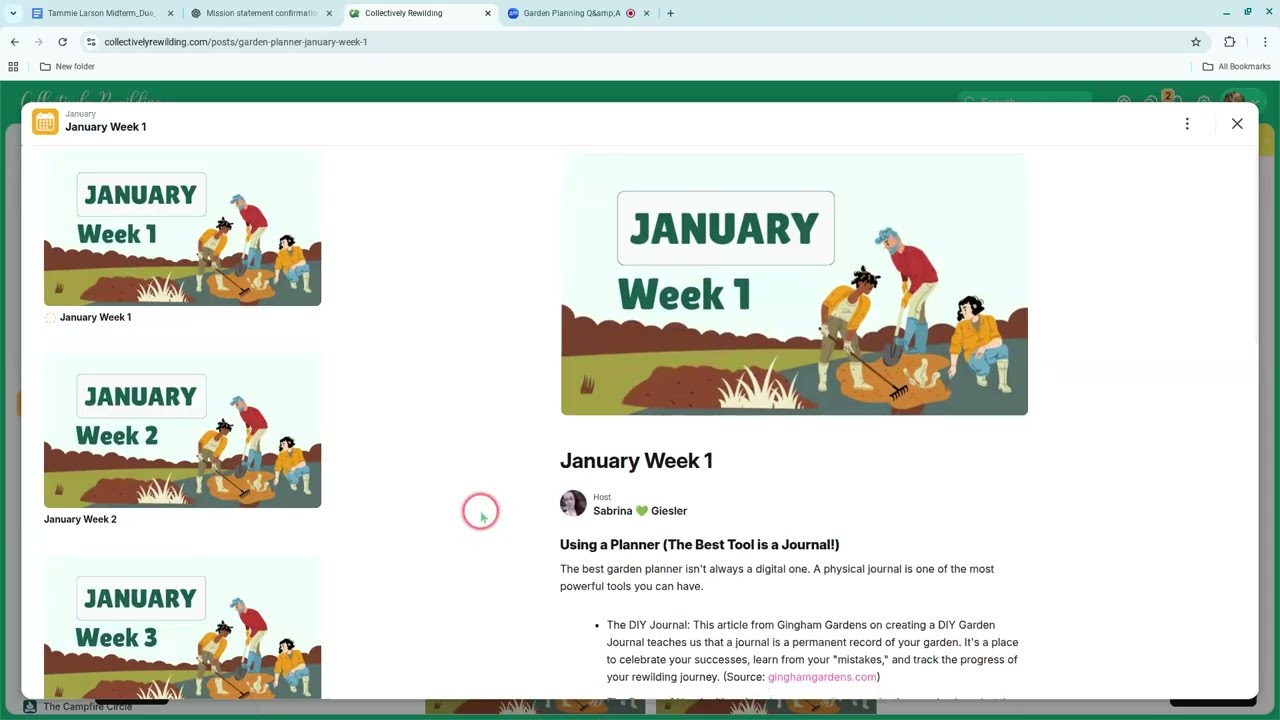
Task: Open Sabrina Giesler's profile name link
Action: tap(640, 511)
